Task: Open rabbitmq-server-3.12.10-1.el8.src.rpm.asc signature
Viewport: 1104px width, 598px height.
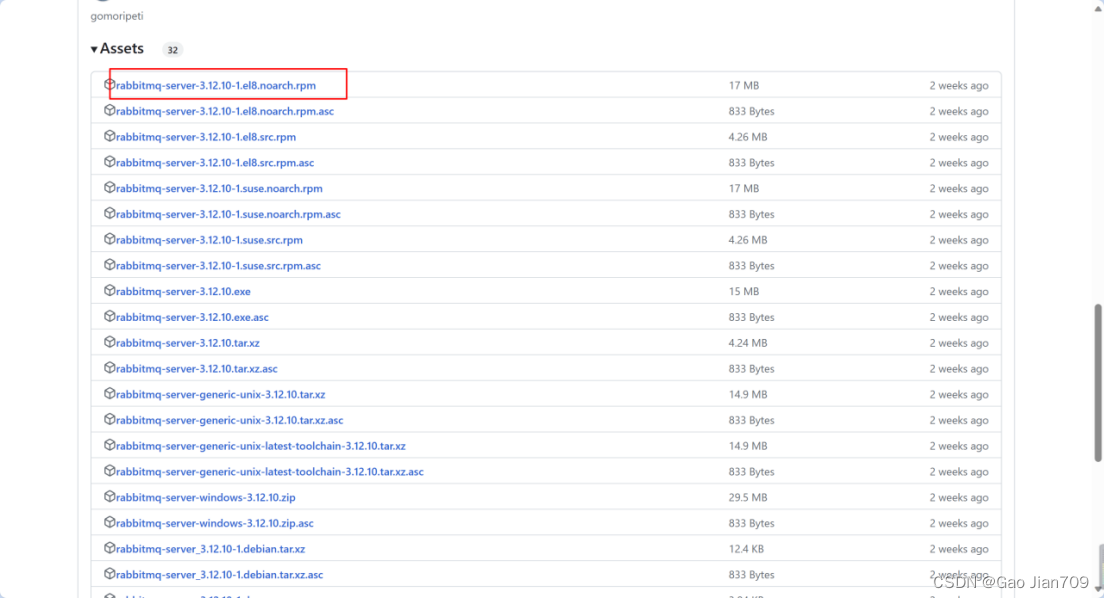Action: tap(215, 163)
